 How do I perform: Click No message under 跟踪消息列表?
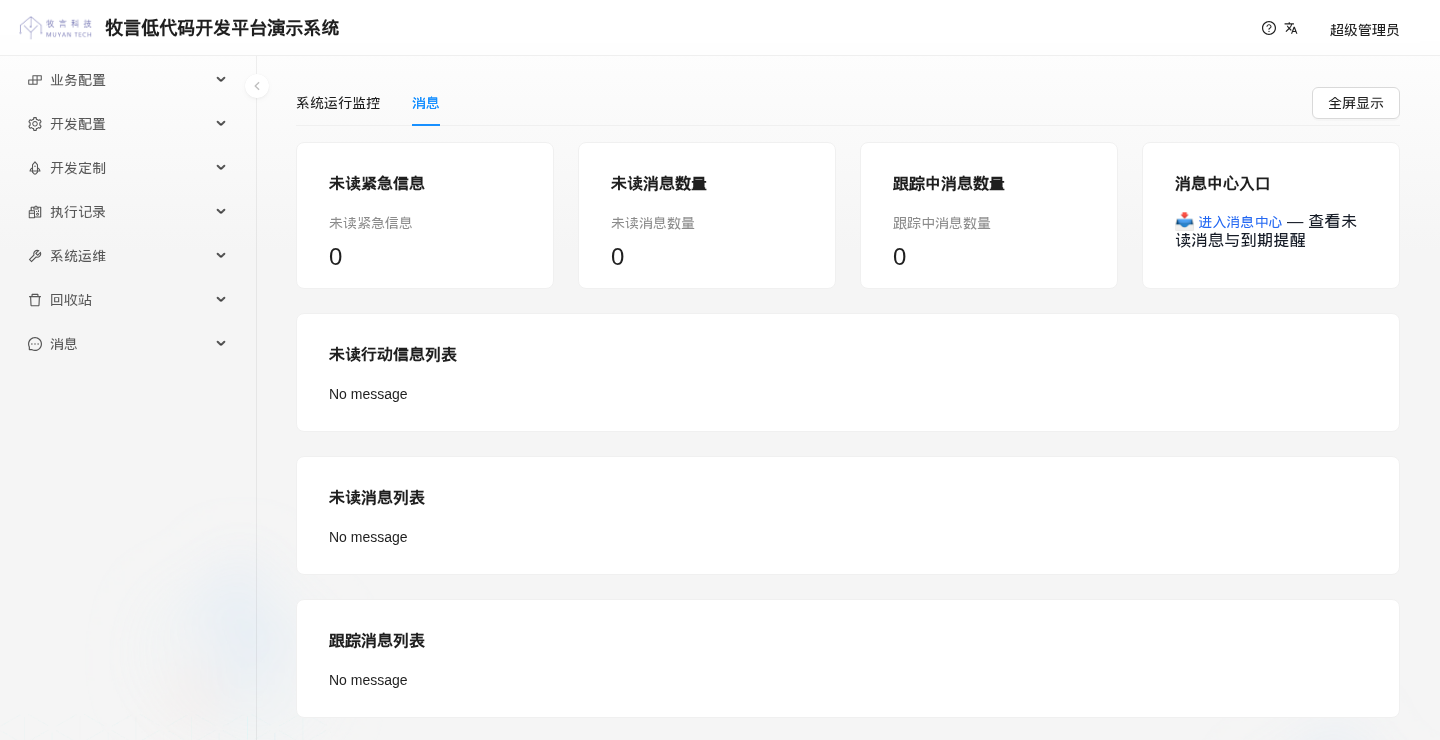pos(368,680)
